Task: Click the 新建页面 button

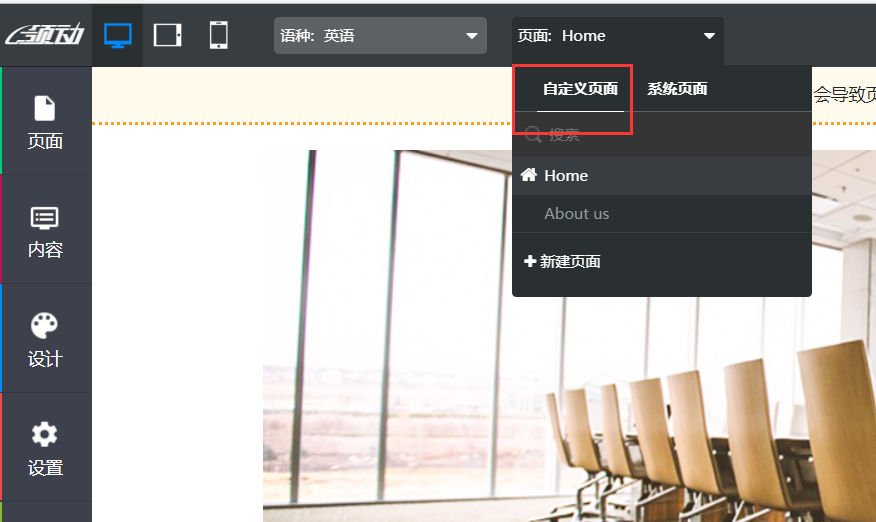Action: (563, 262)
